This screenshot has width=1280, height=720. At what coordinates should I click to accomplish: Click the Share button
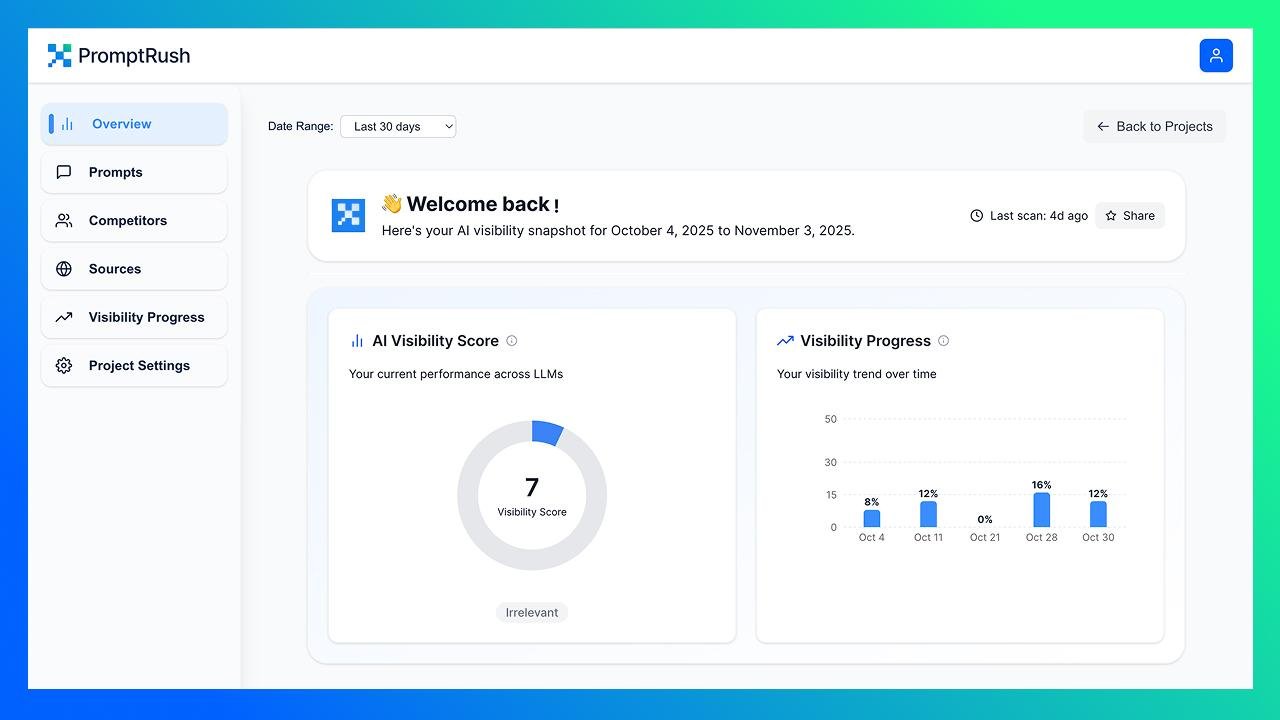coord(1130,216)
